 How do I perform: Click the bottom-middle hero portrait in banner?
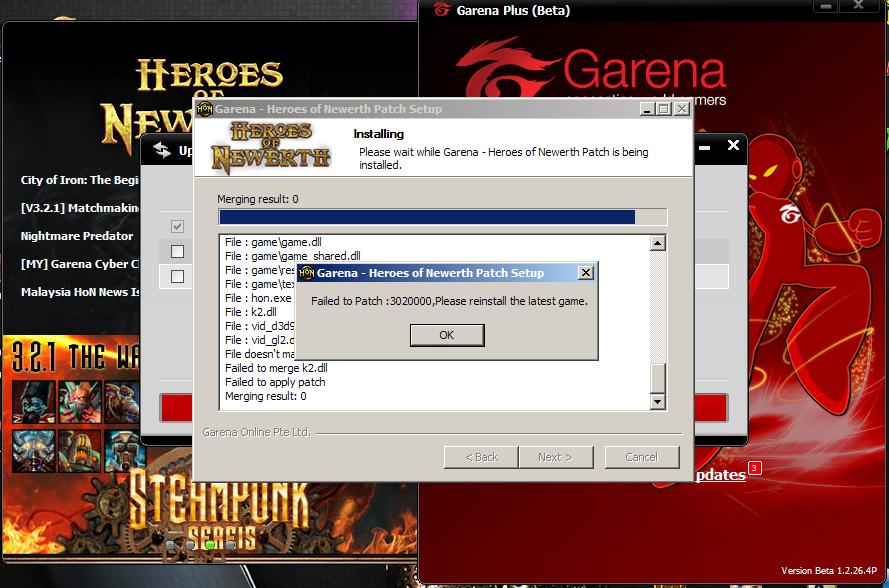[x=79, y=451]
